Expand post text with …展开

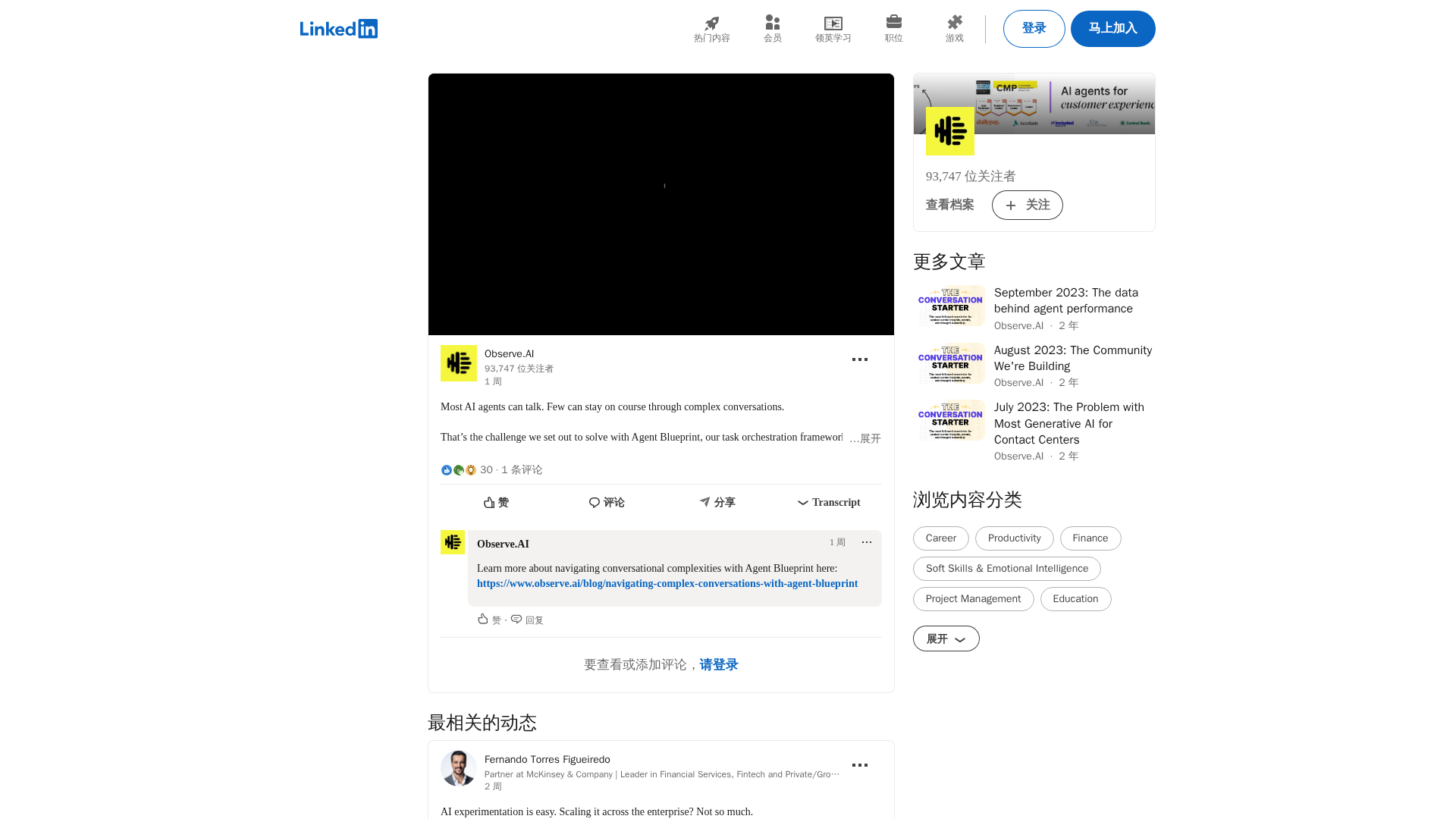point(865,439)
